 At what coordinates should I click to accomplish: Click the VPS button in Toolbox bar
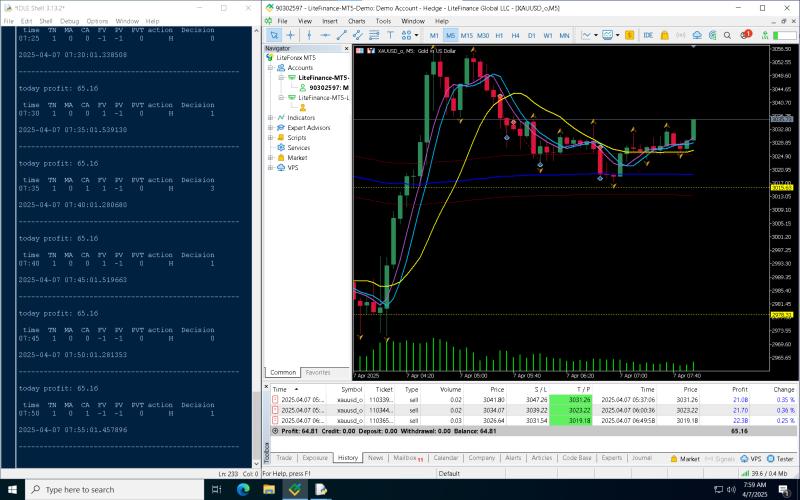coord(751,459)
